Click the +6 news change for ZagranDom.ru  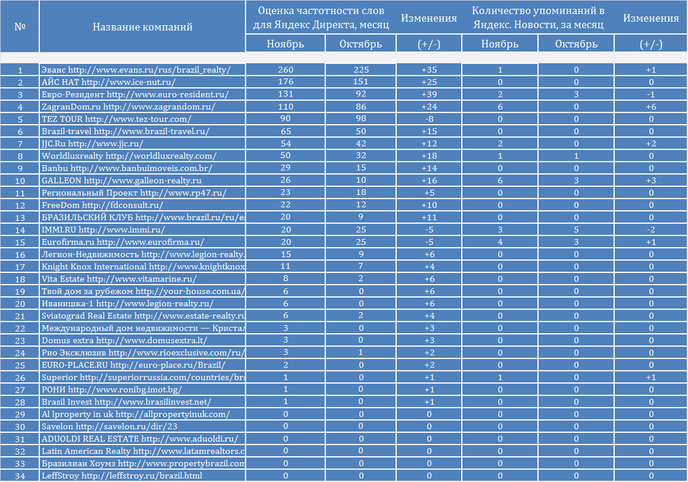pyautogui.click(x=651, y=107)
